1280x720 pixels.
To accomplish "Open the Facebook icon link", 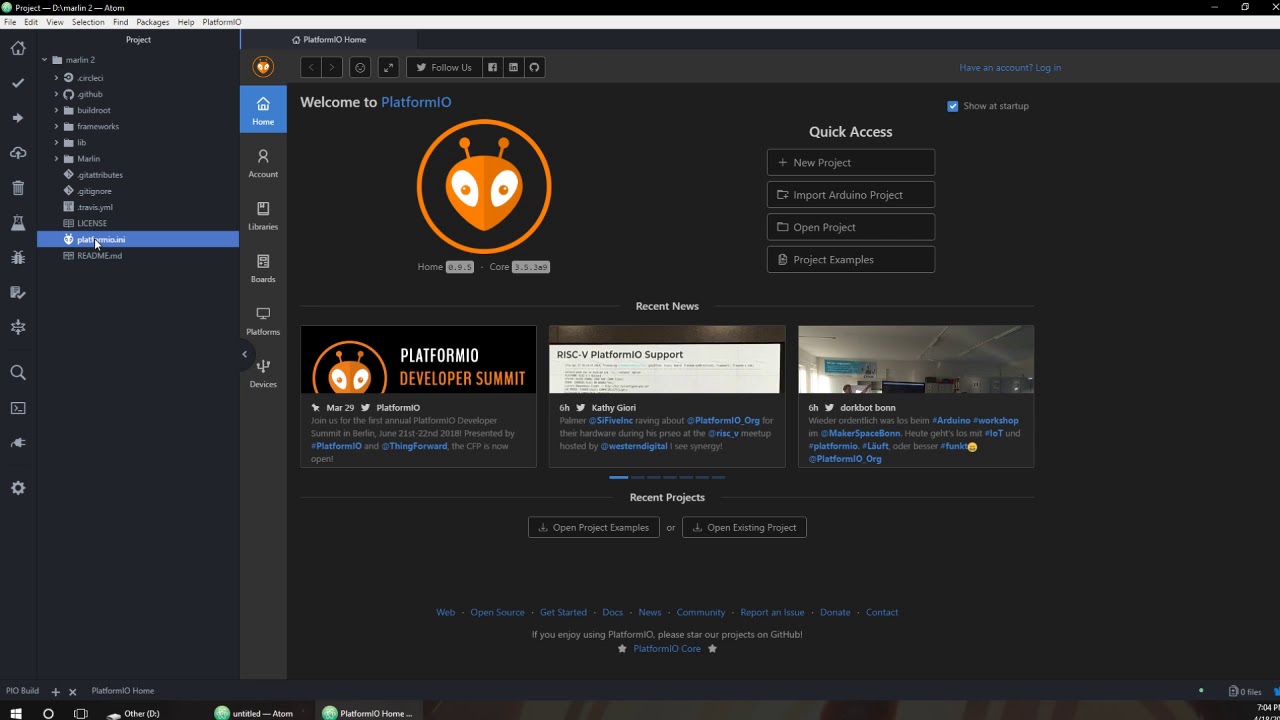I will [x=492, y=67].
